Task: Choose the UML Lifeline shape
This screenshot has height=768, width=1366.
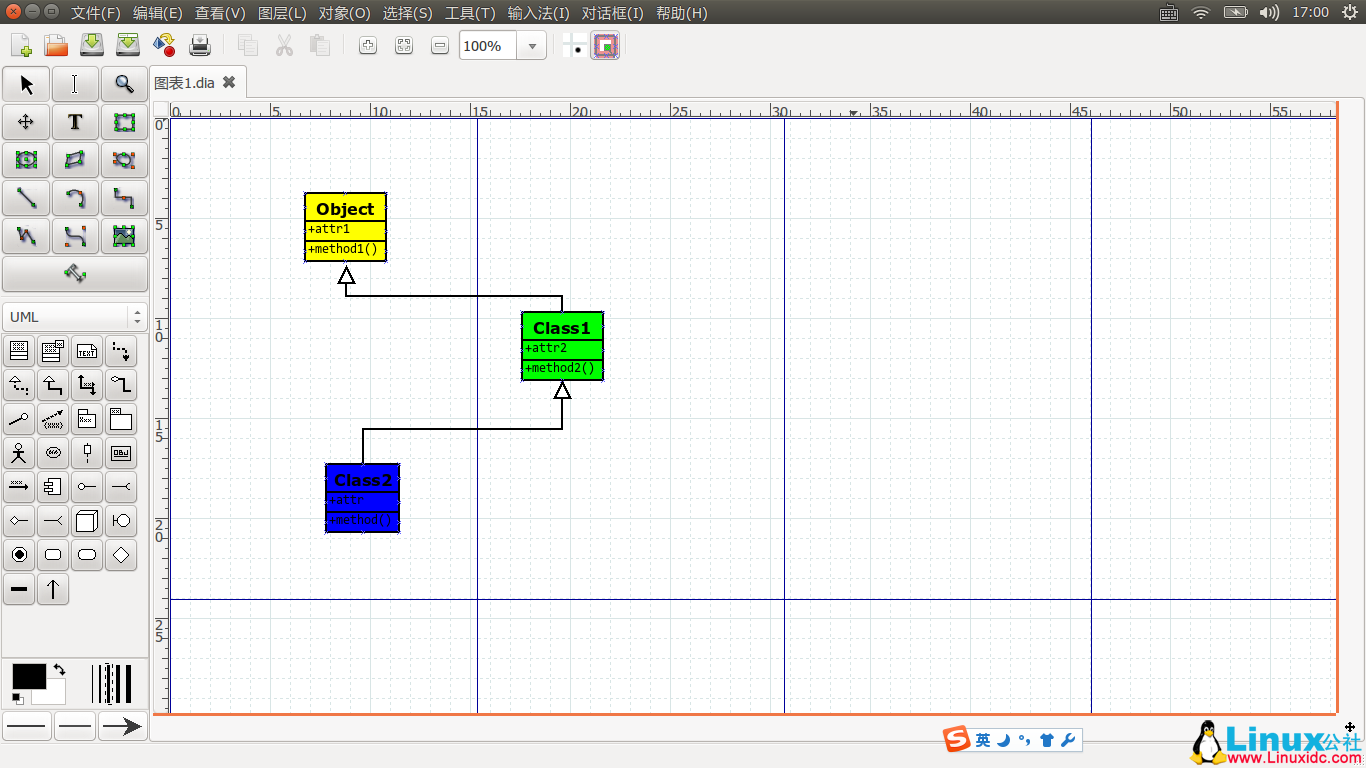Action: (x=87, y=453)
